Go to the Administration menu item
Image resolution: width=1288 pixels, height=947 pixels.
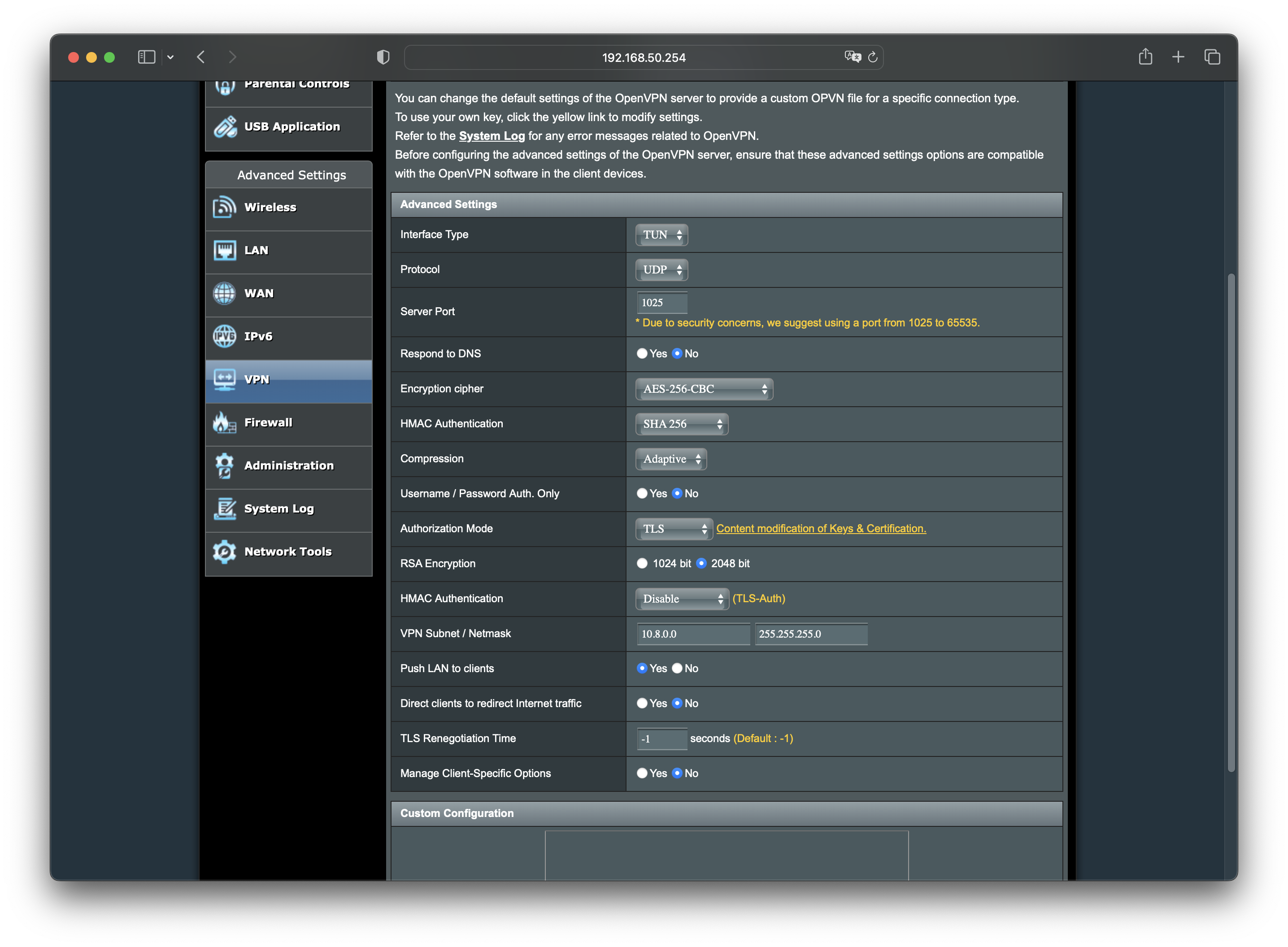tap(288, 466)
